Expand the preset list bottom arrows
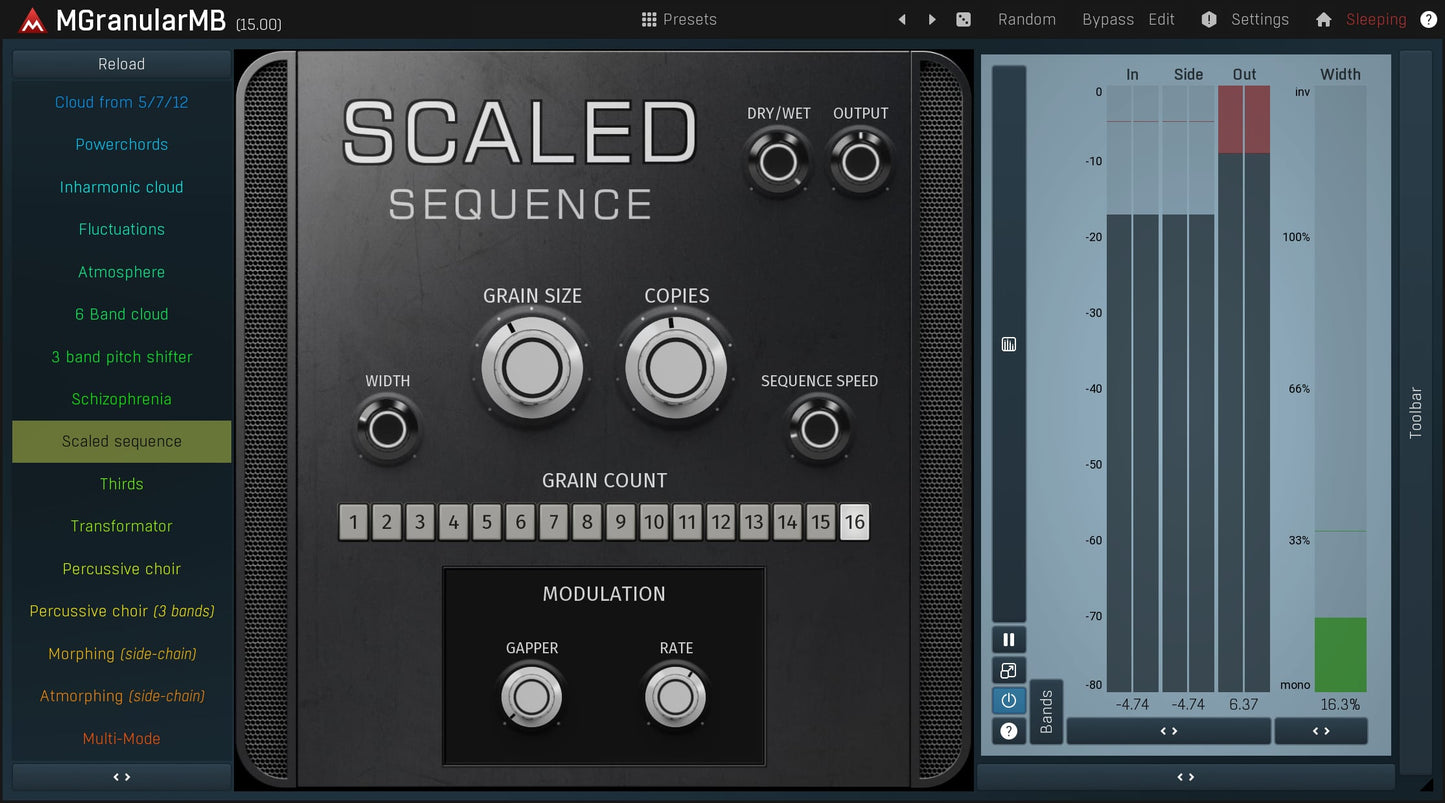Screen dimensions: 1445x803 click(121, 777)
